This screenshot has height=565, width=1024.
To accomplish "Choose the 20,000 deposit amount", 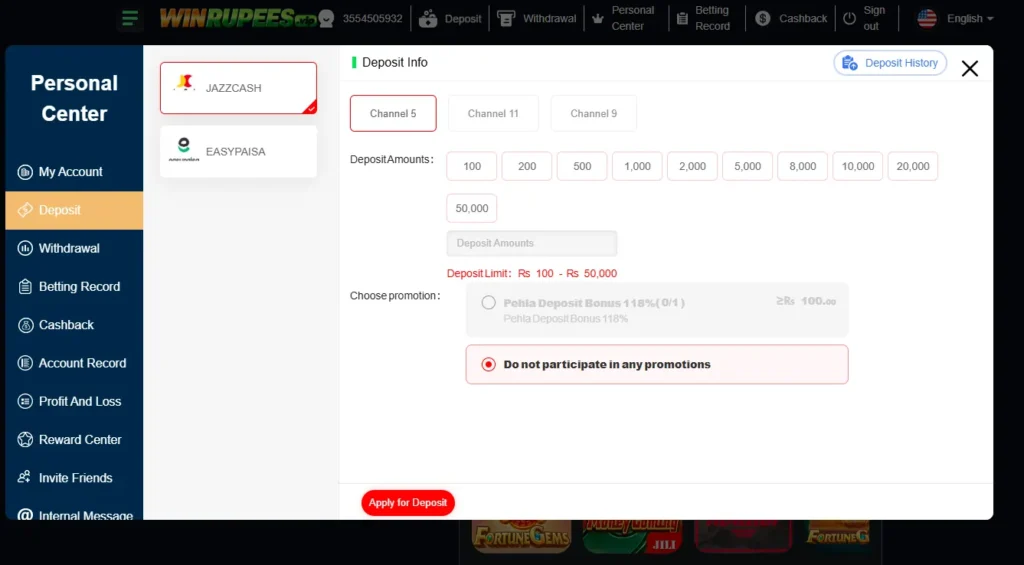I will pos(913,167).
